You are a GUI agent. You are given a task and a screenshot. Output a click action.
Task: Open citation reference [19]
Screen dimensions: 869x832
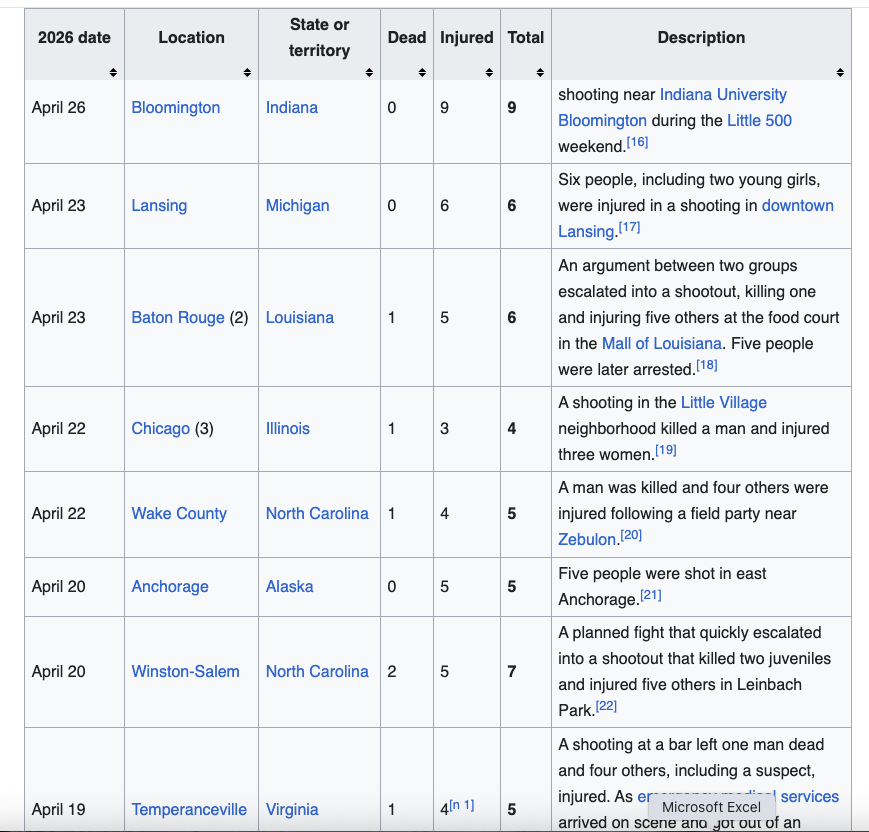[666, 450]
